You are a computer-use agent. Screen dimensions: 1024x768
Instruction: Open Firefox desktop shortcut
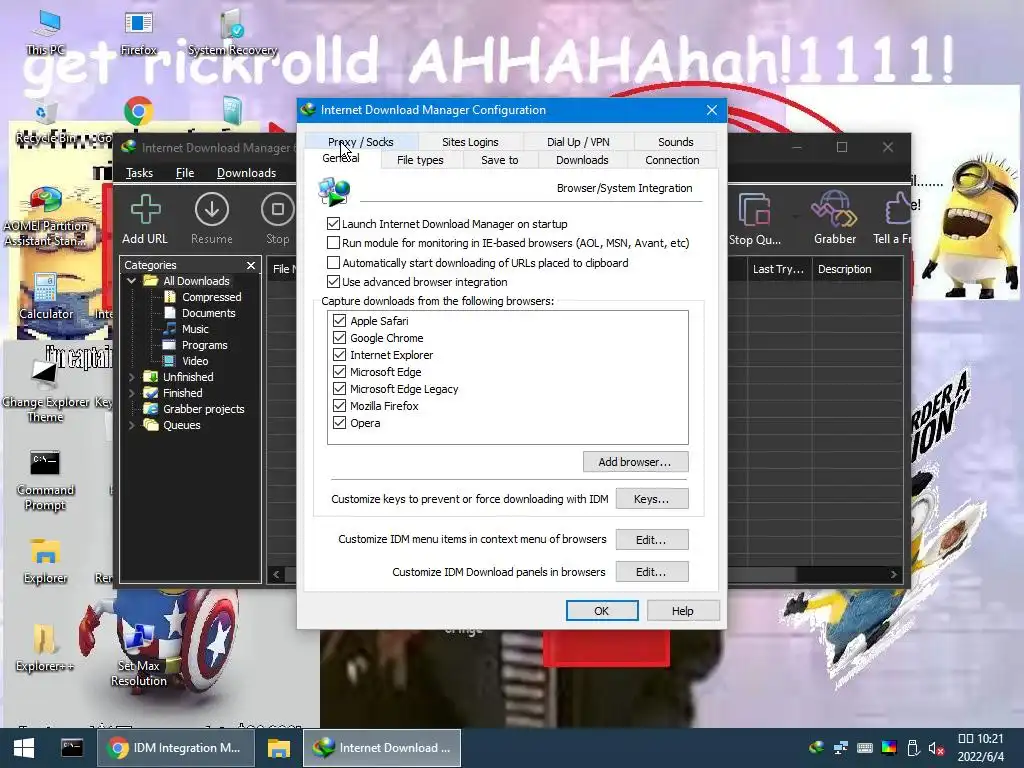click(138, 33)
